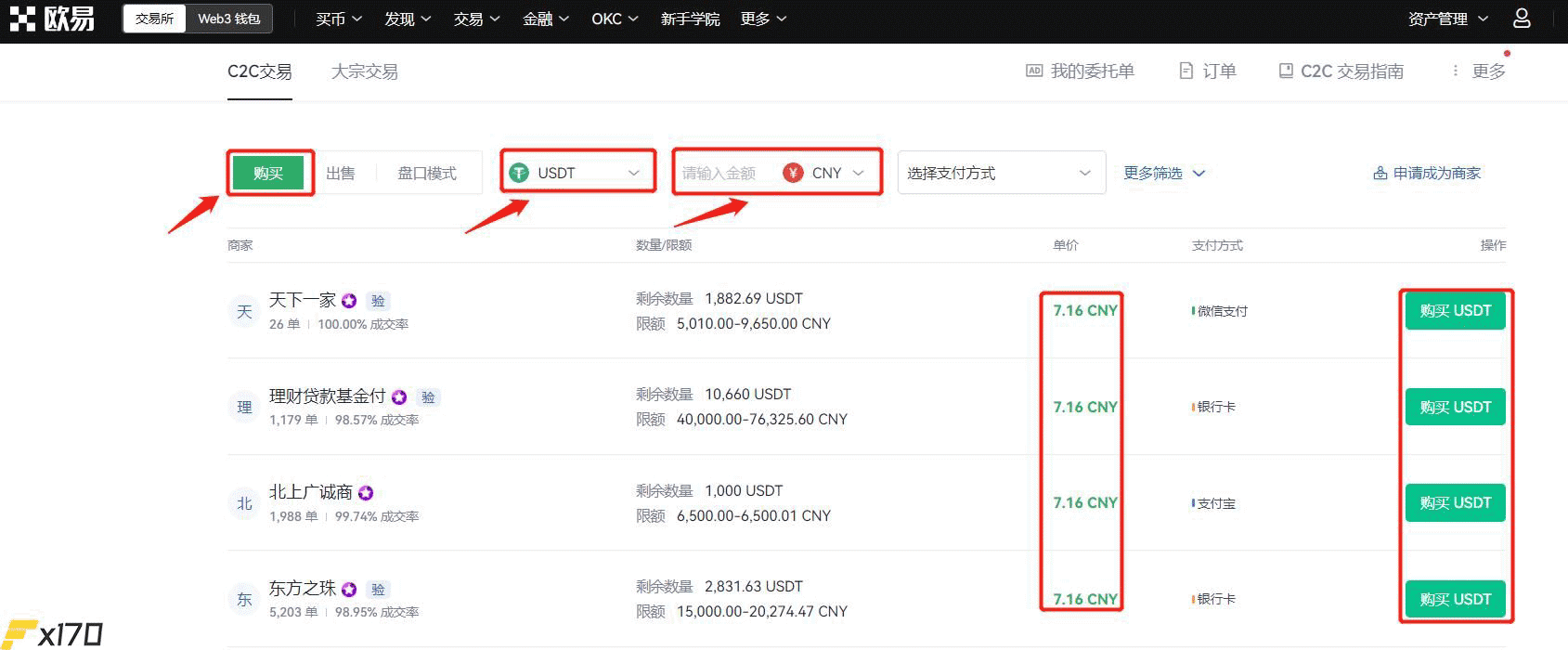Switch to Web3 钱包 mode
Image resolution: width=1568 pixels, height=650 pixels.
click(x=228, y=19)
